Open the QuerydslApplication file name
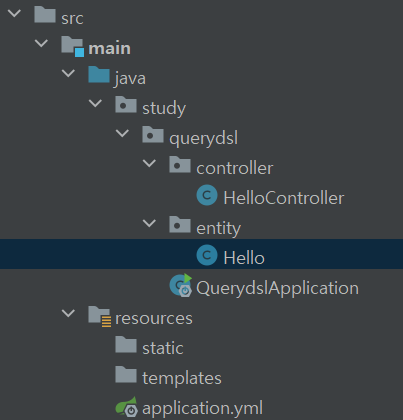This screenshot has height=420, width=403. 277,289
